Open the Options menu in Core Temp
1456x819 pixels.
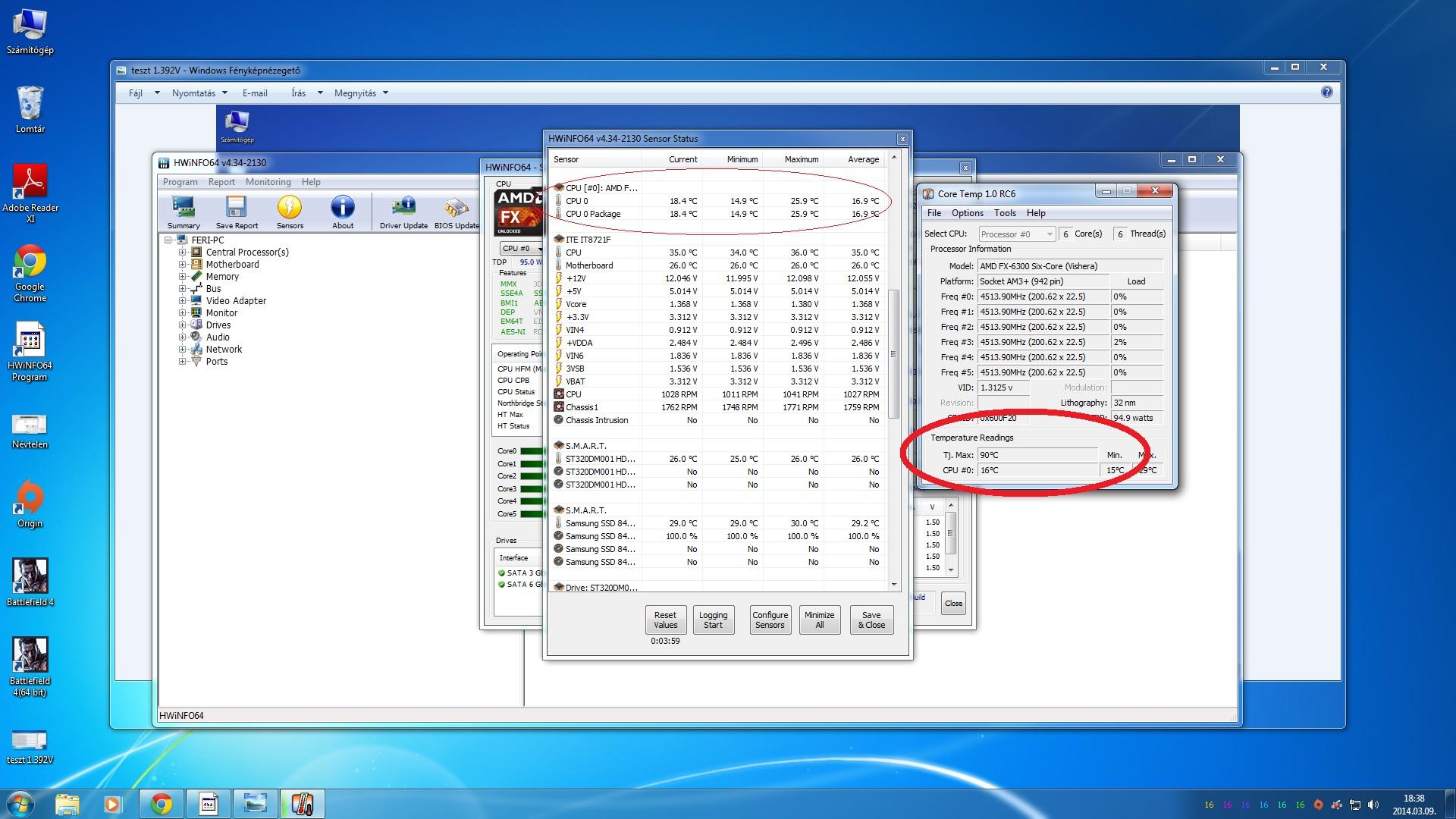(x=967, y=213)
